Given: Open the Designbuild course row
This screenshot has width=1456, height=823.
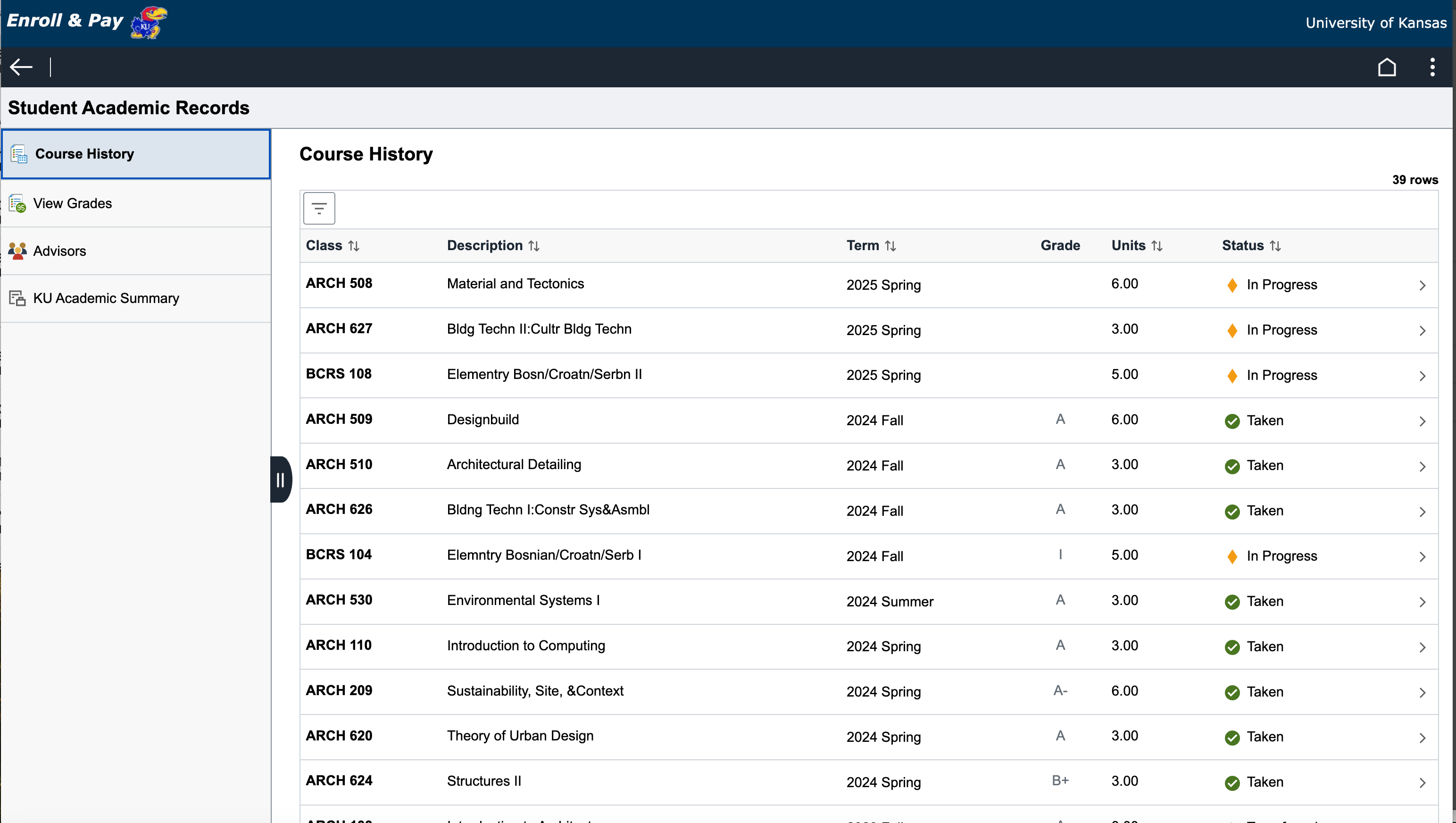Looking at the screenshot, I should tap(483, 420).
